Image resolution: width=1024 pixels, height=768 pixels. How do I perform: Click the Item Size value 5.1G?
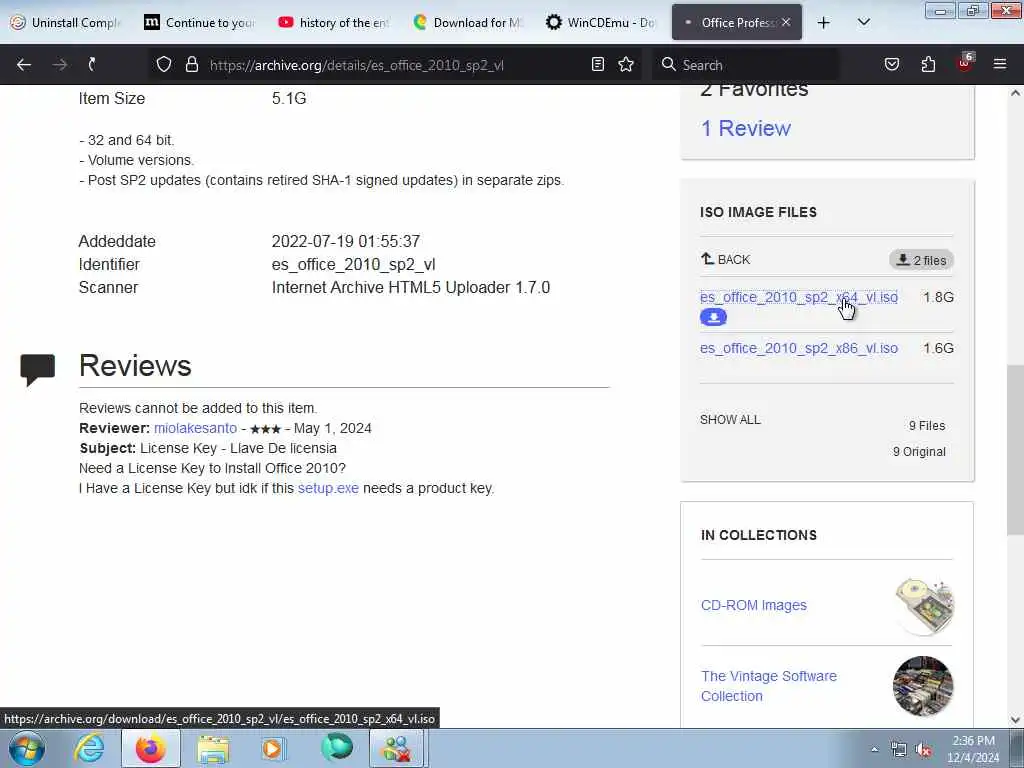[289, 99]
